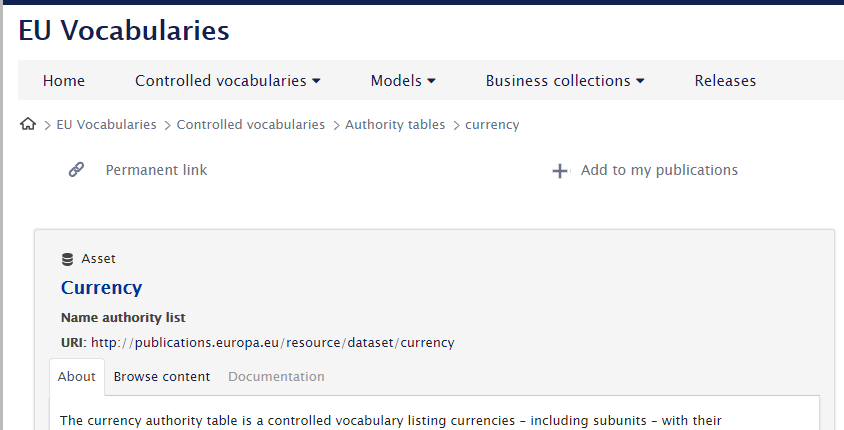The height and width of the screenshot is (430, 844).
Task: Expand the Business collections menu
Action: point(565,81)
